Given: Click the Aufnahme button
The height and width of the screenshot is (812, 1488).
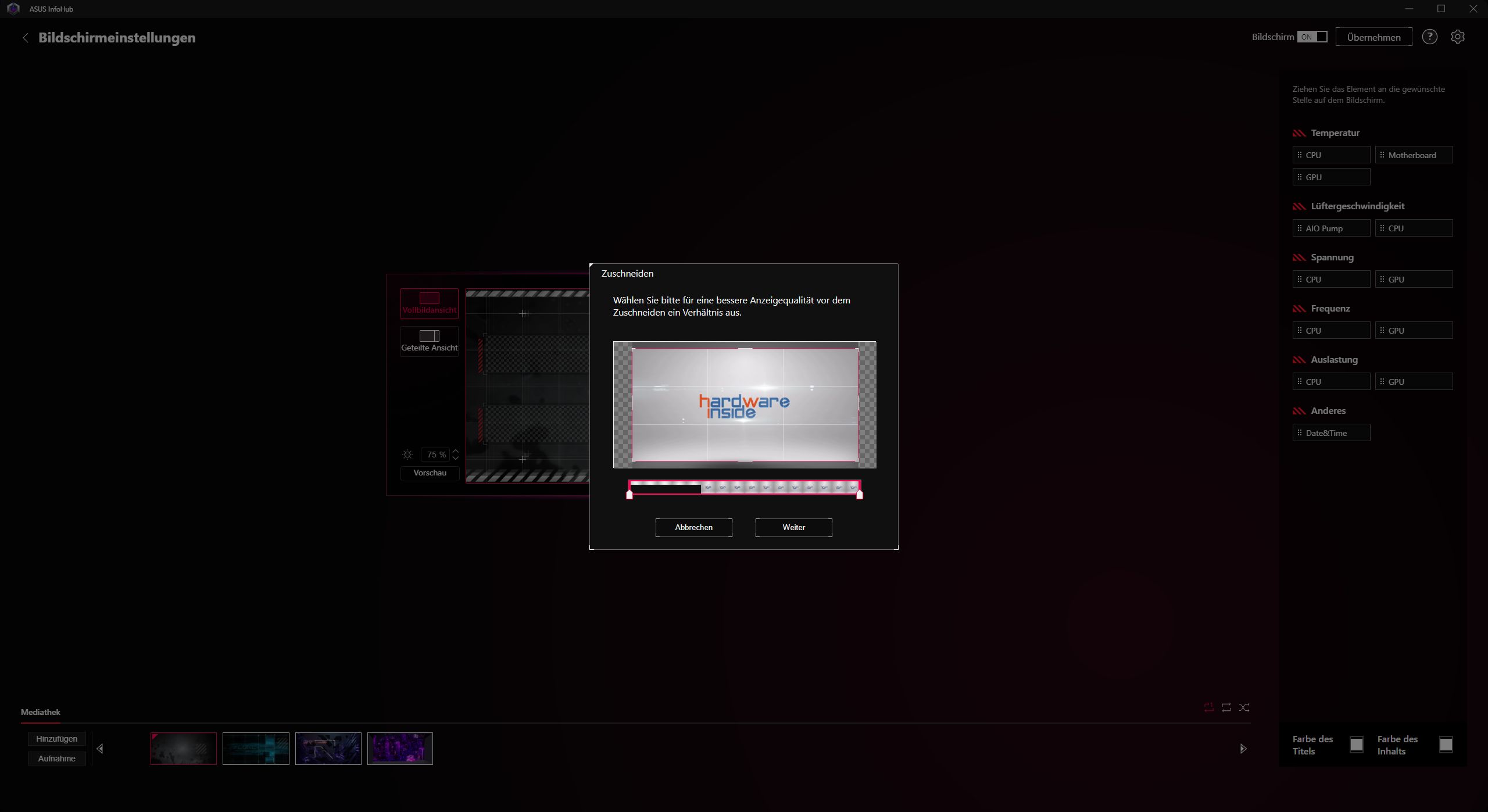Looking at the screenshot, I should [57, 759].
